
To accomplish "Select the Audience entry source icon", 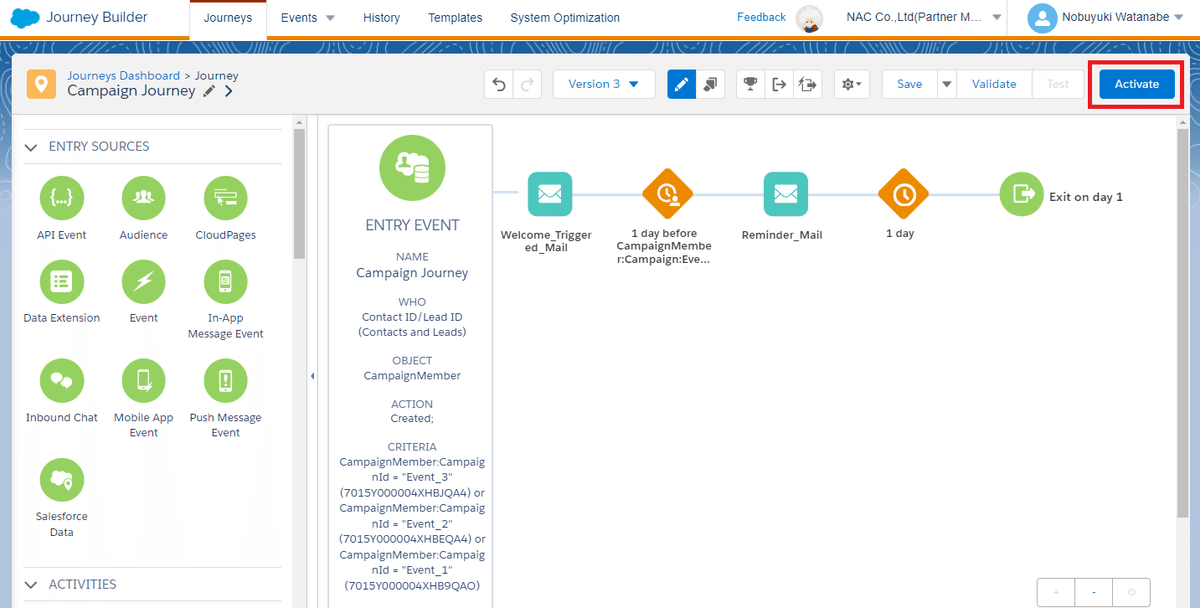I will 143,198.
